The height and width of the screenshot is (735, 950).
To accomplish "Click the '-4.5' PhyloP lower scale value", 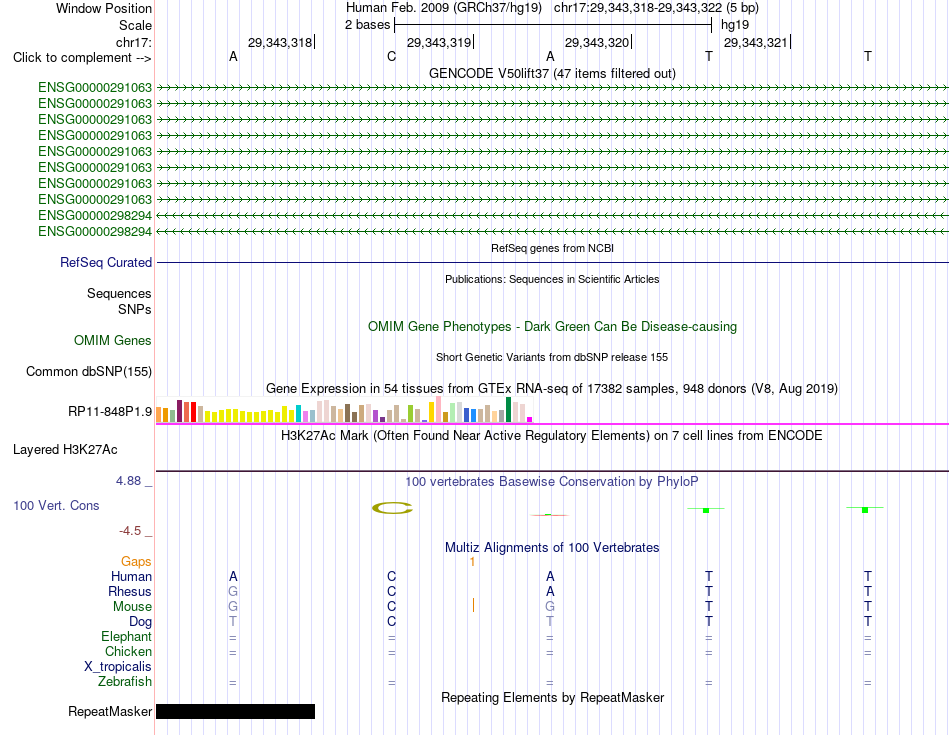I will (x=130, y=531).
